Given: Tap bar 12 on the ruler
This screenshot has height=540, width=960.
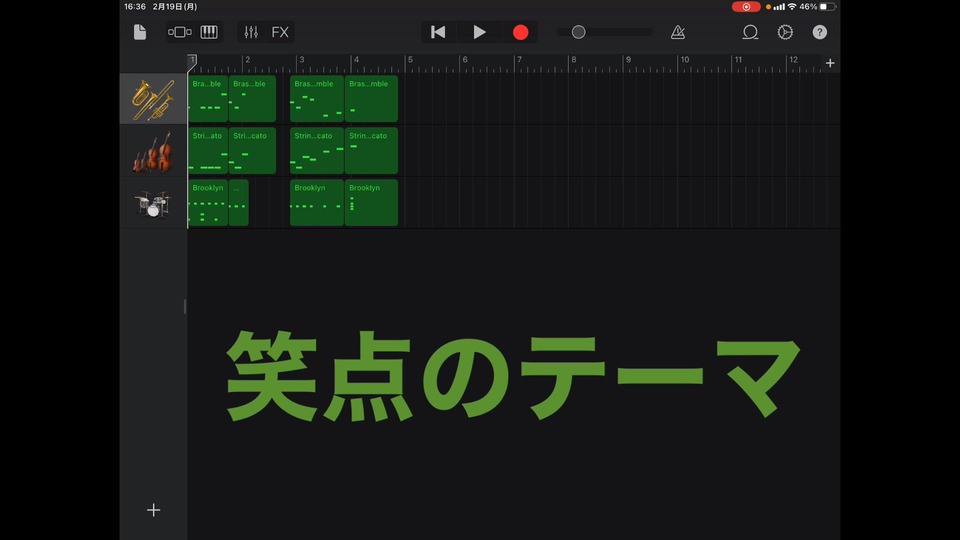Looking at the screenshot, I should point(793,59).
